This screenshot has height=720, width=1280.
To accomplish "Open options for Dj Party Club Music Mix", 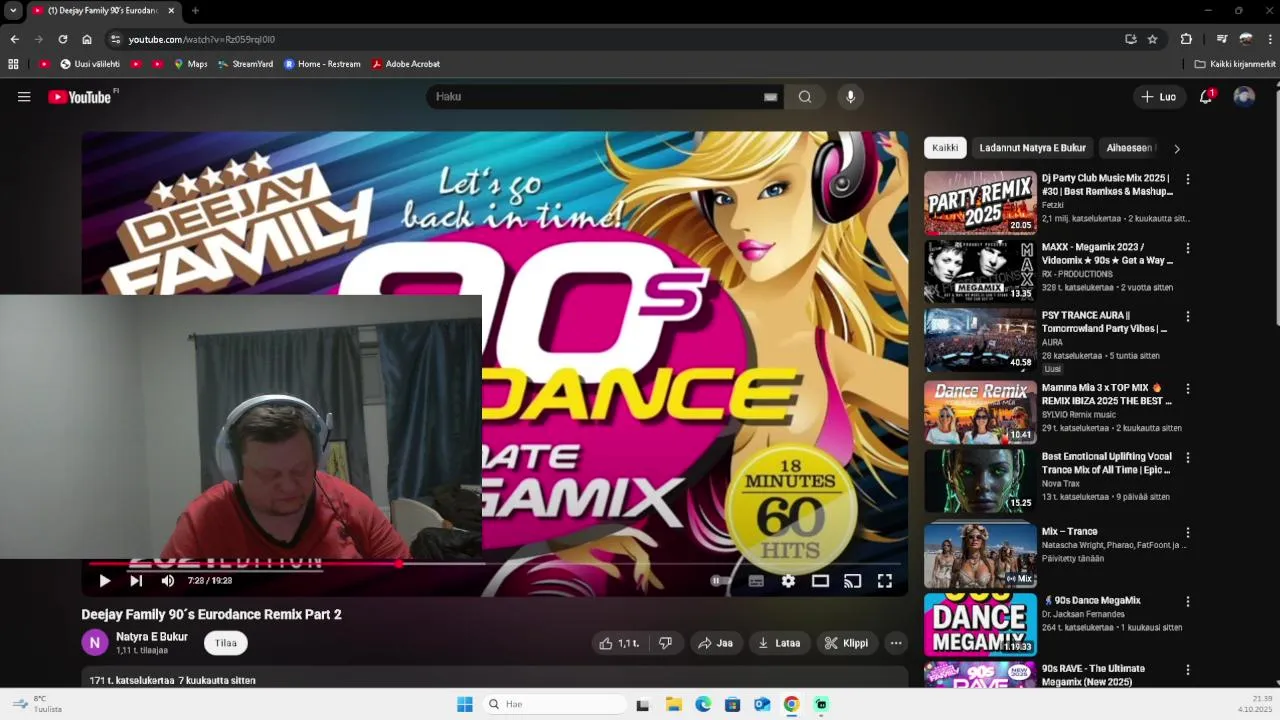I will (1188, 179).
